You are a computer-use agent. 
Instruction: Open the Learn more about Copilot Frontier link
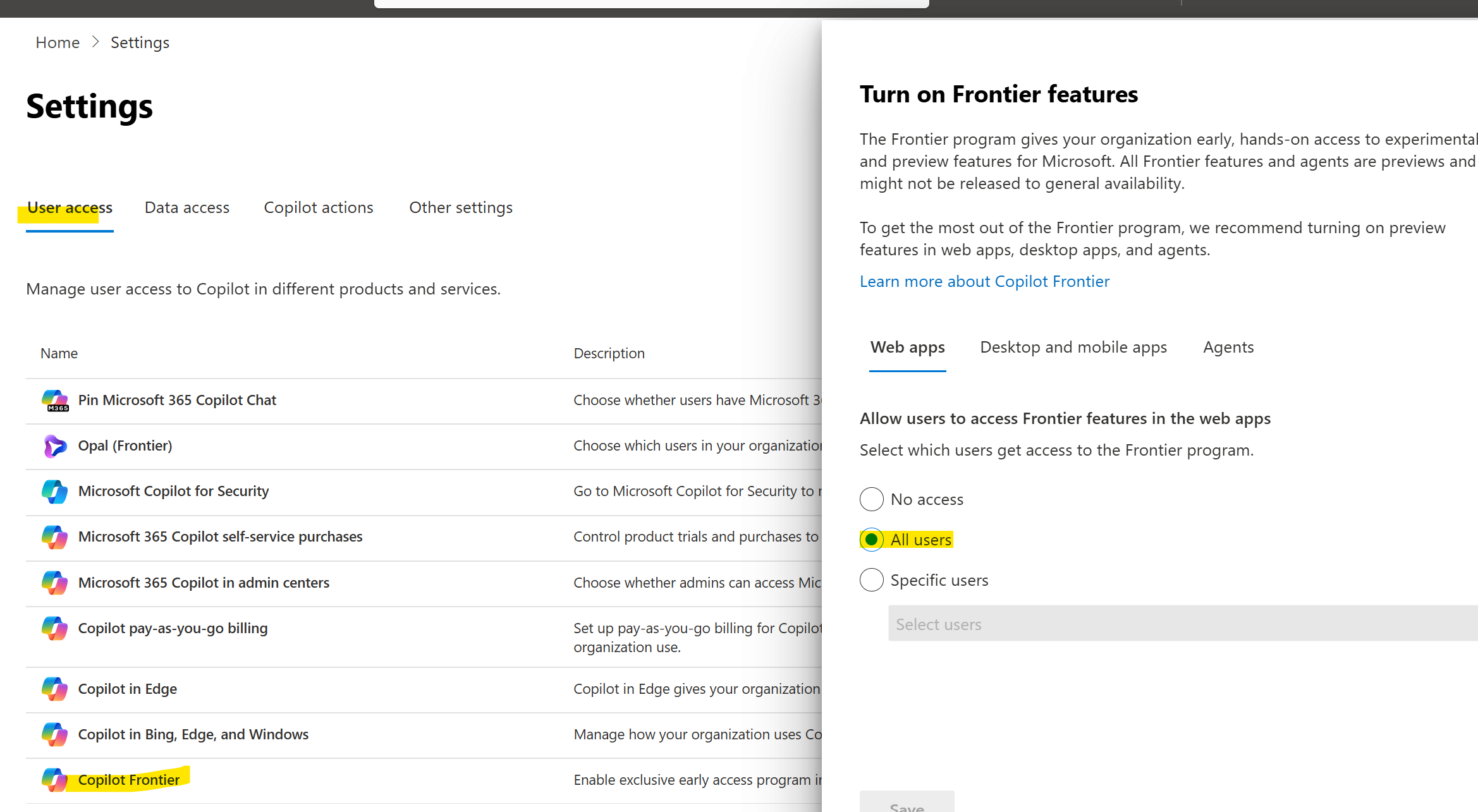coord(984,281)
